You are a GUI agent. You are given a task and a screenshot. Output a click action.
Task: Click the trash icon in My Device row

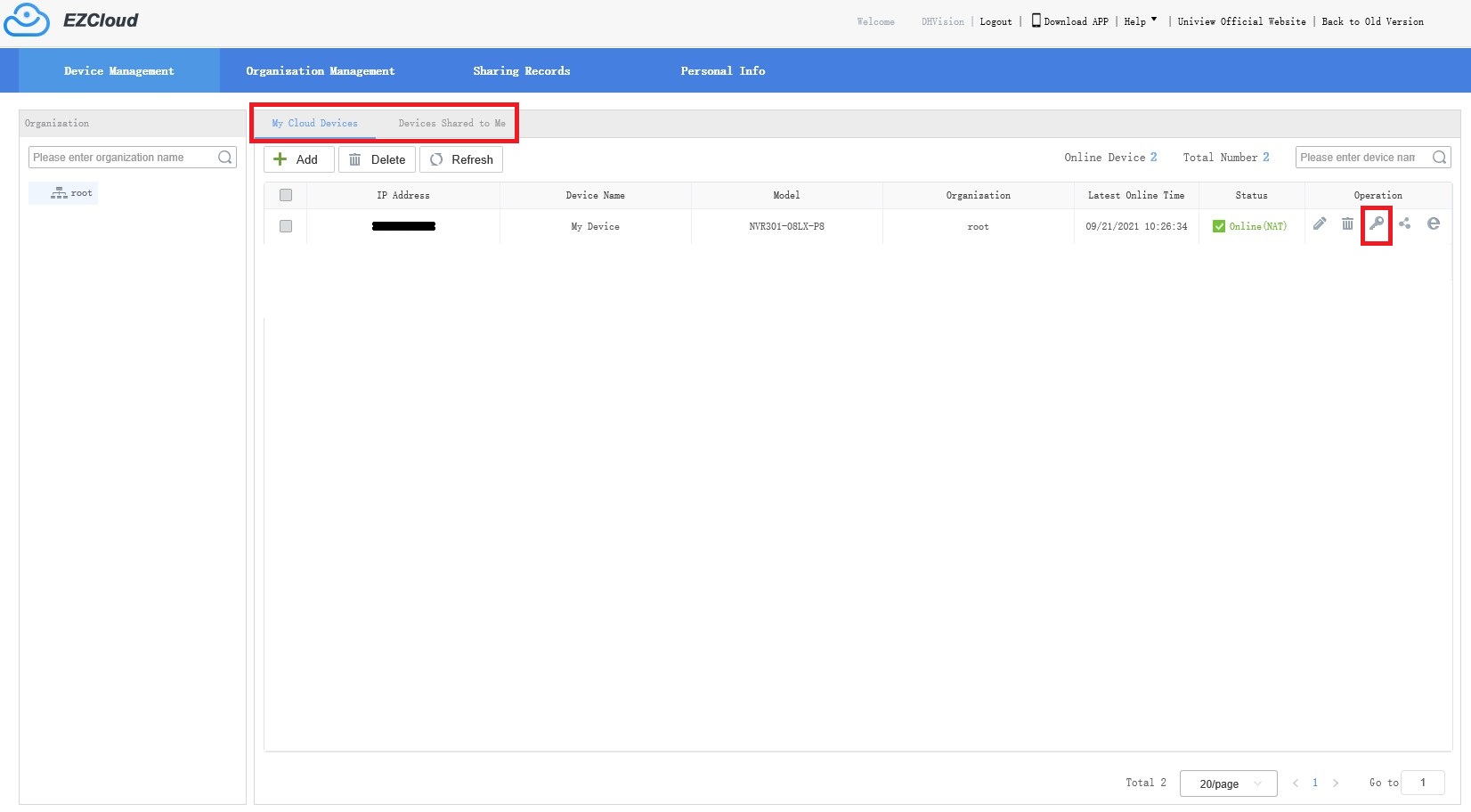1347,223
